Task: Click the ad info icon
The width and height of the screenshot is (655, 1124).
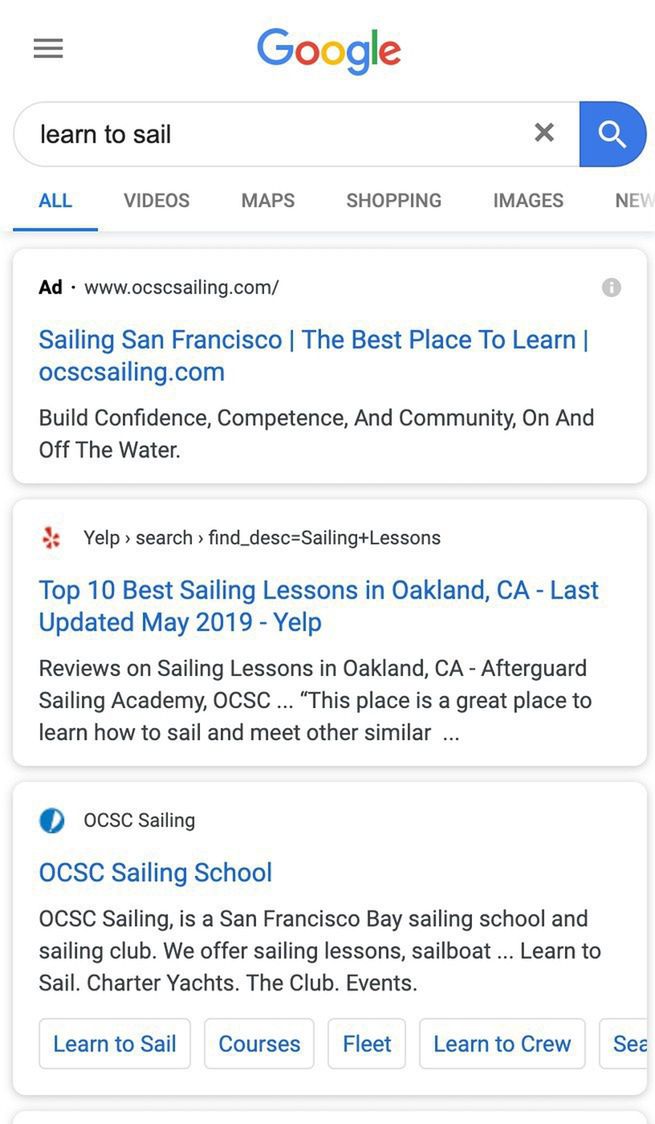Action: click(x=611, y=288)
